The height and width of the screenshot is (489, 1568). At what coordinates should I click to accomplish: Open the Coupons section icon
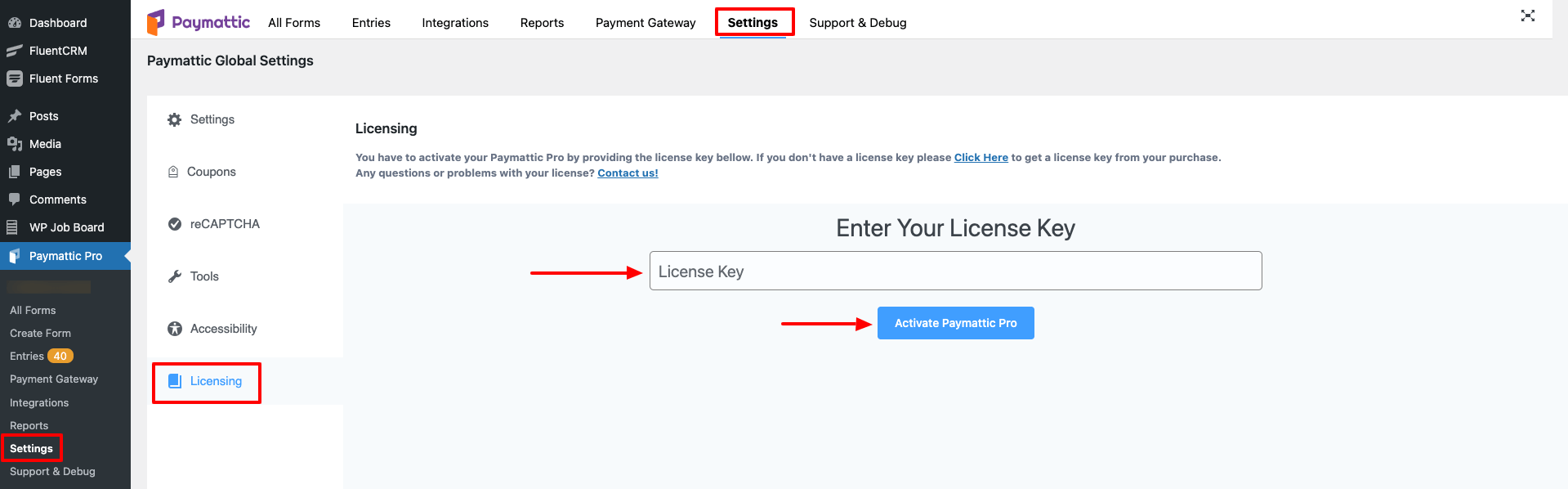(x=173, y=172)
